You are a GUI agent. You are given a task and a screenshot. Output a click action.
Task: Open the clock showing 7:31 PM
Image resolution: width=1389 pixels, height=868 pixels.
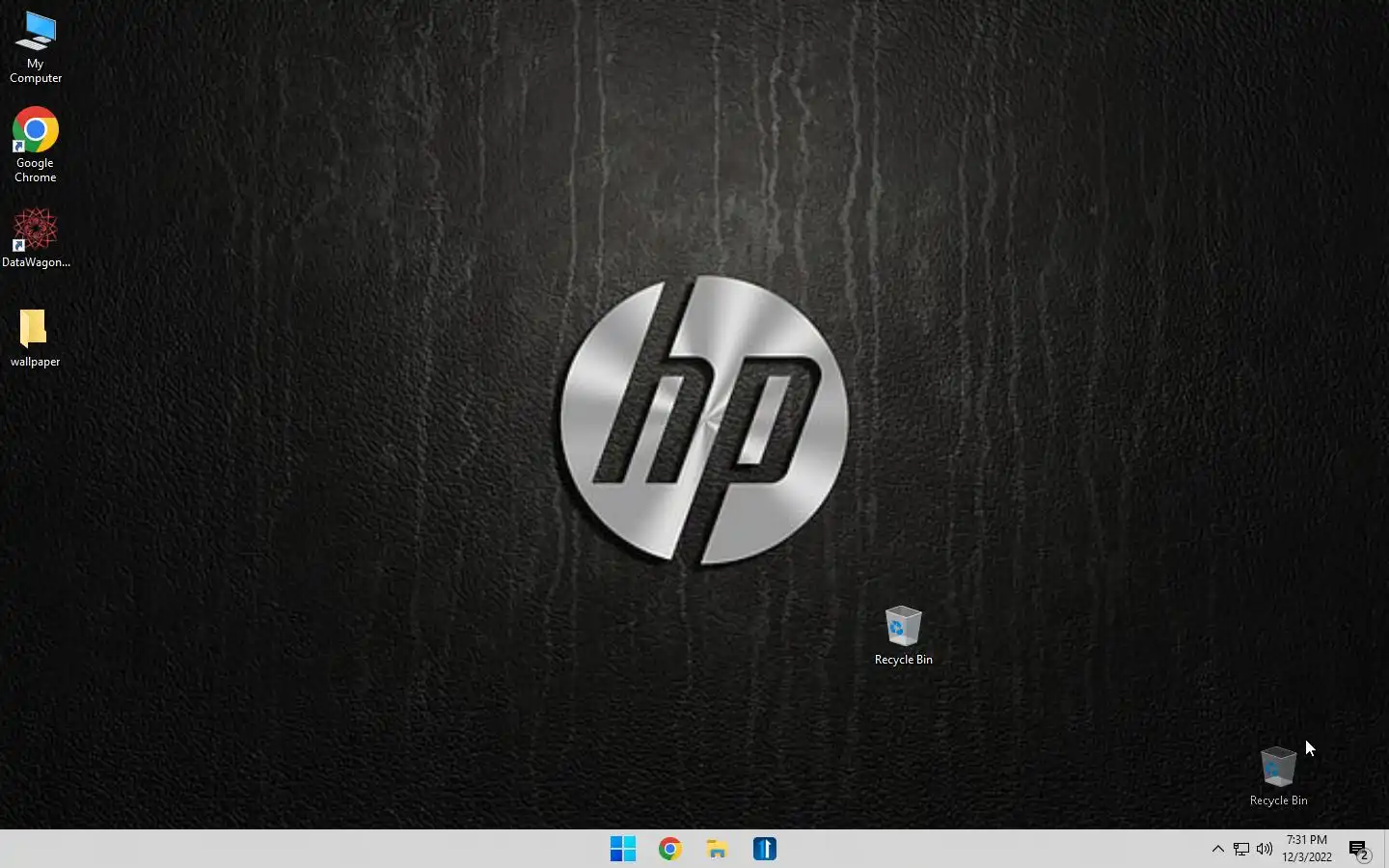tap(1307, 849)
